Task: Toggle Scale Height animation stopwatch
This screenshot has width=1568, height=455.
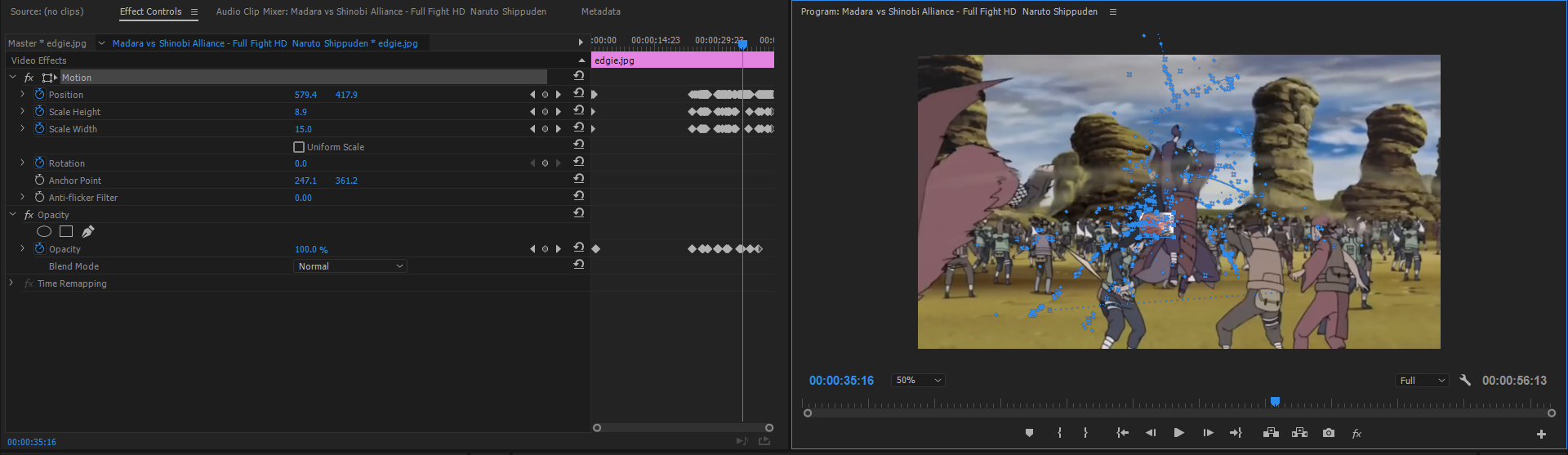Action: pos(39,112)
